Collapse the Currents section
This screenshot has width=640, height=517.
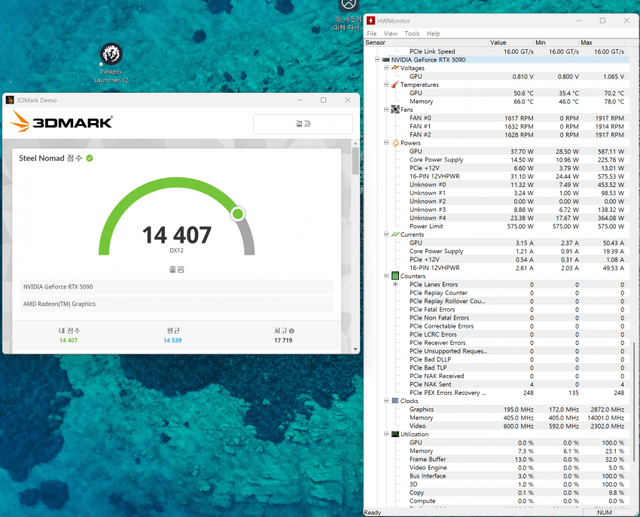pyautogui.click(x=387, y=235)
